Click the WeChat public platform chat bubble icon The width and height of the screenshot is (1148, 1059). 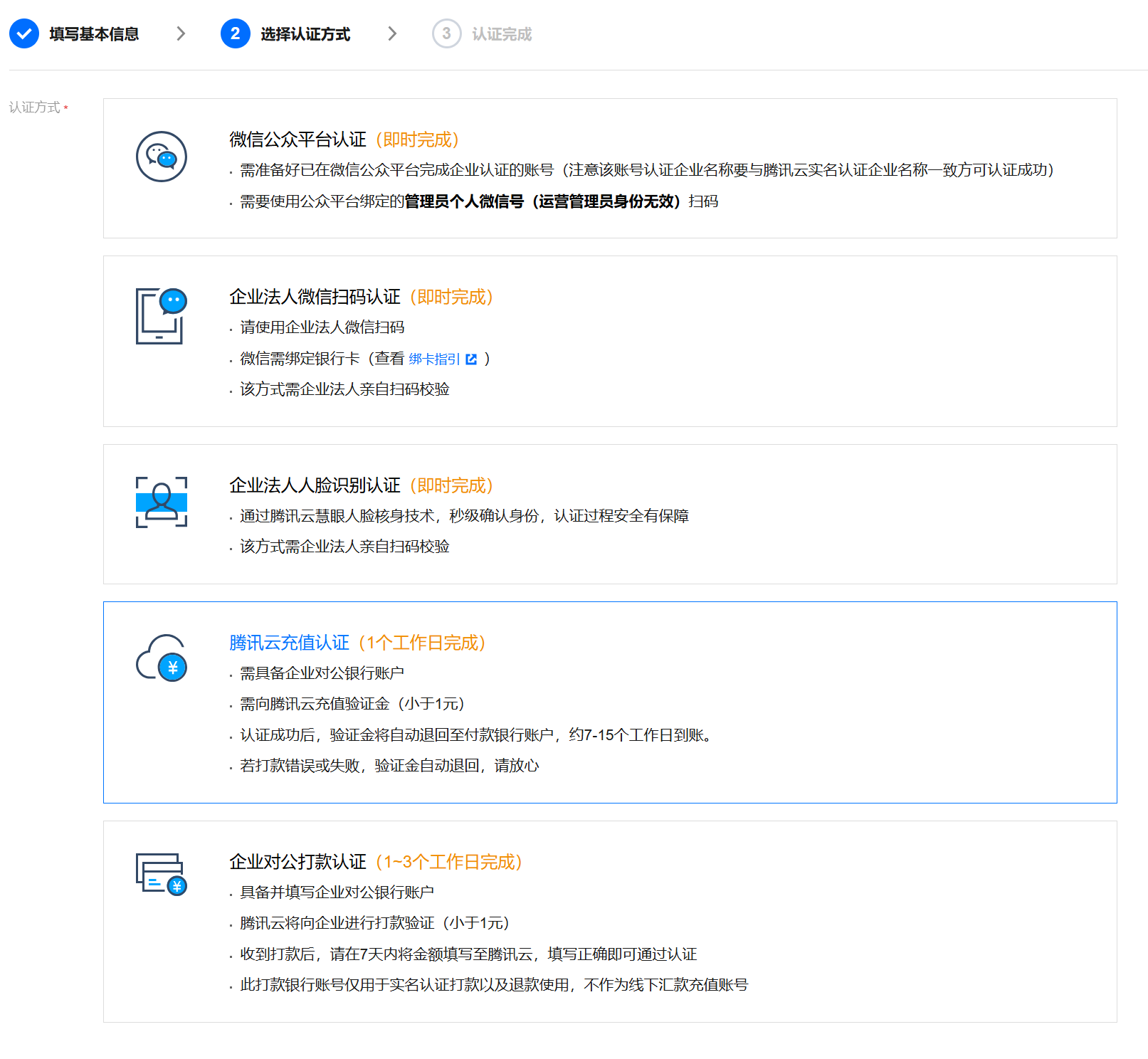click(162, 157)
